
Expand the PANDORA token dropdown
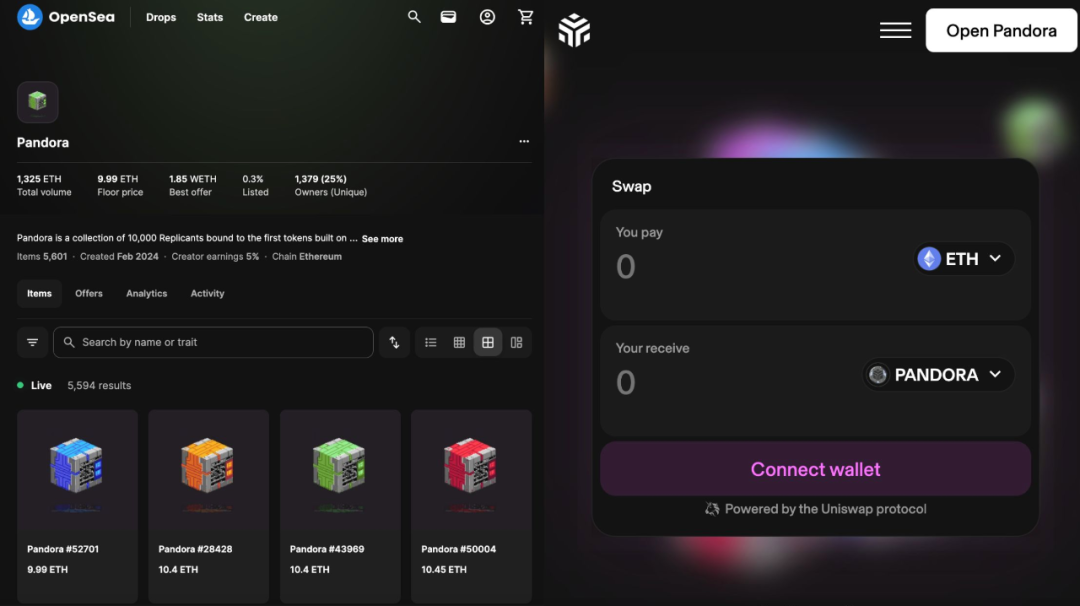click(938, 375)
